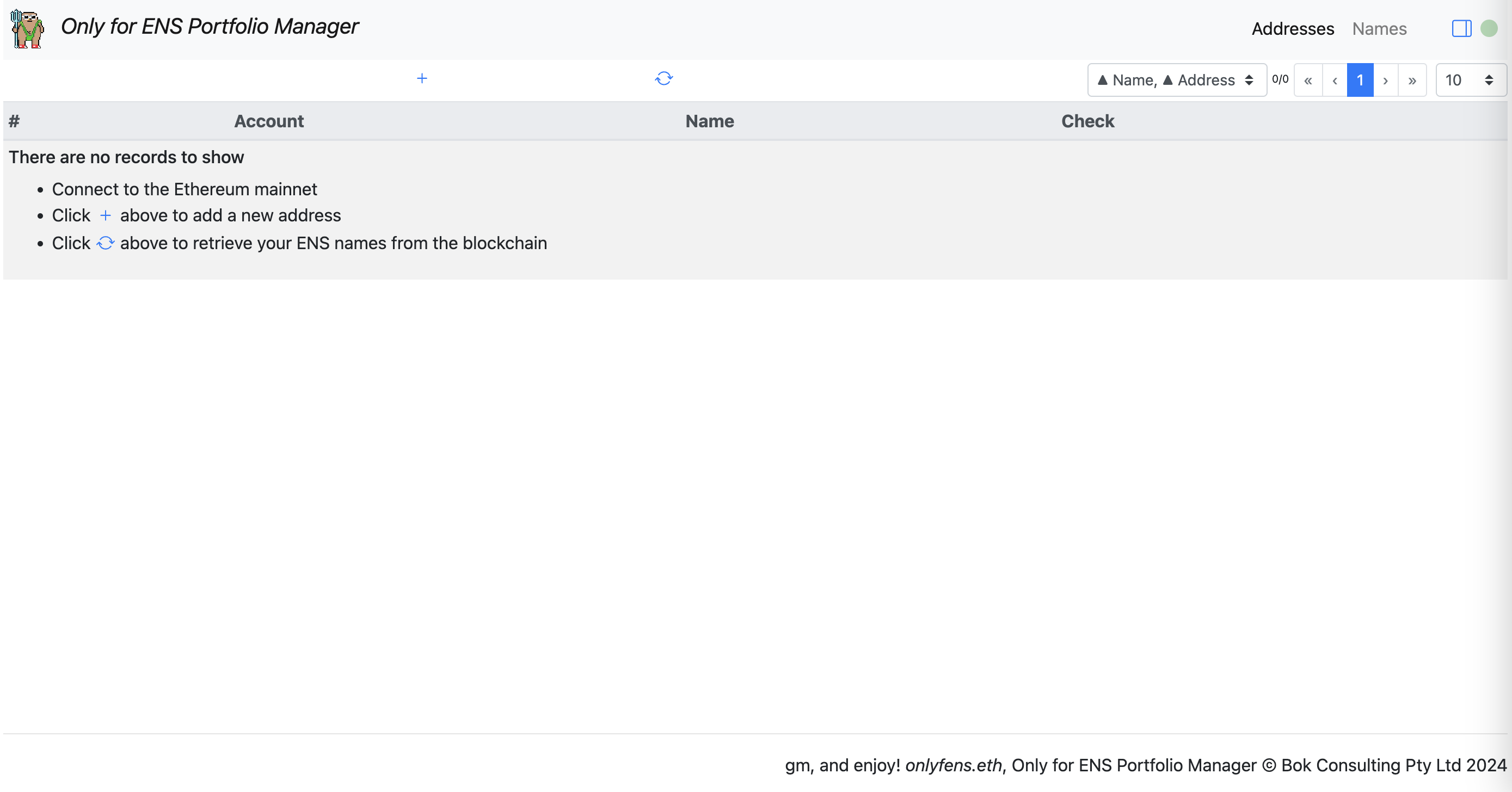Click the green connection status circle

[x=1489, y=28]
